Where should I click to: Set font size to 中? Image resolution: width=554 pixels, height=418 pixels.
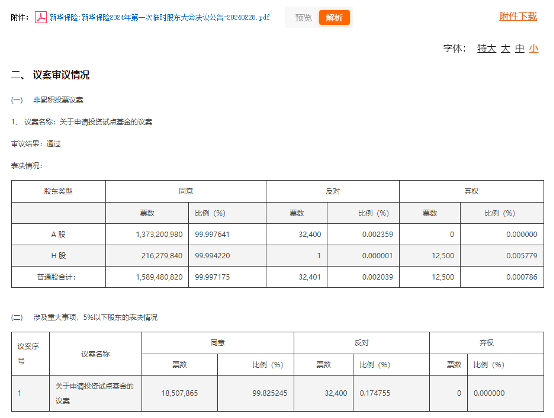pos(519,48)
